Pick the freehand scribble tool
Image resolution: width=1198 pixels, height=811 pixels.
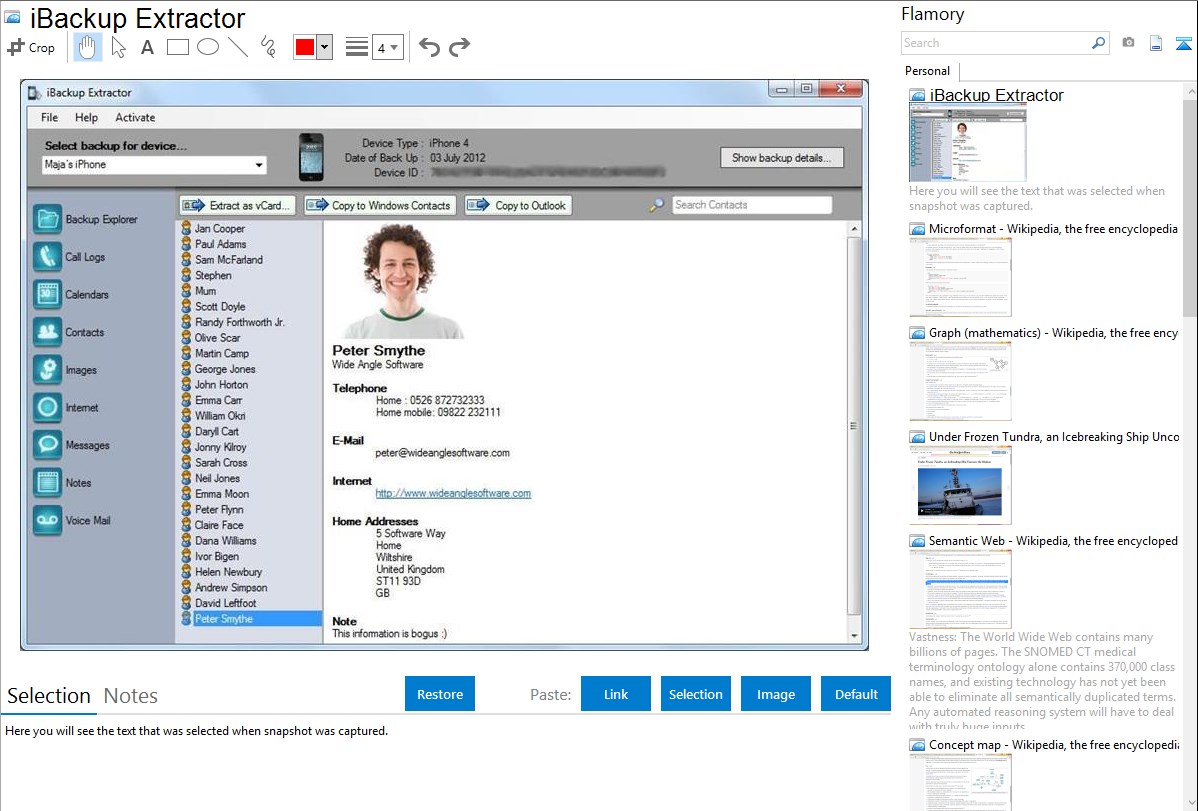click(x=268, y=47)
